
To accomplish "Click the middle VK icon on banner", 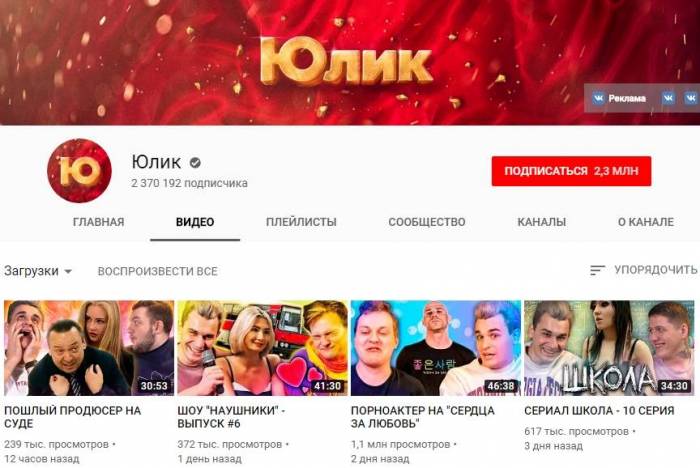I will (668, 98).
